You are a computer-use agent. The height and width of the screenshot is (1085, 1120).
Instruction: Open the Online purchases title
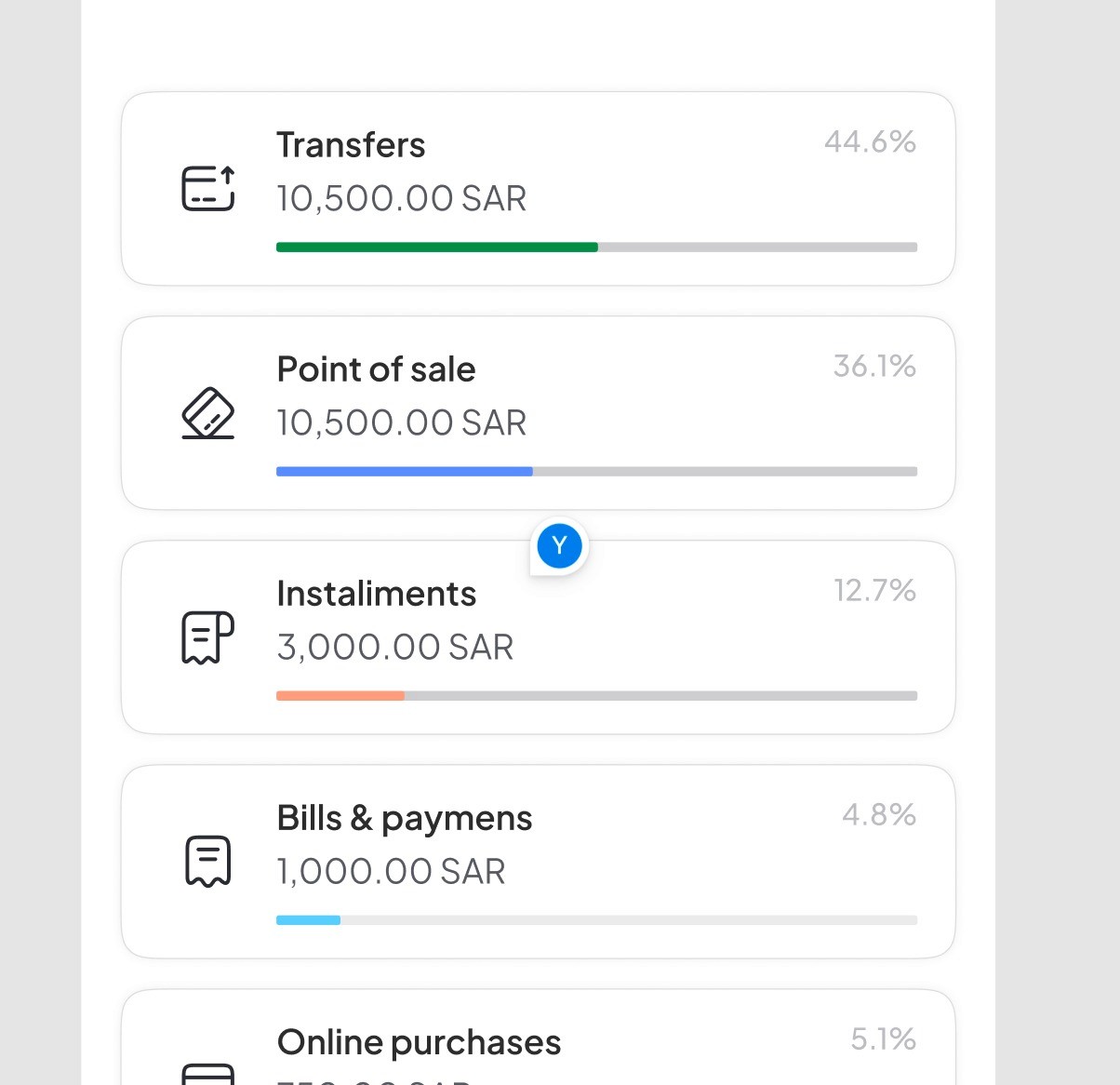pyautogui.click(x=419, y=1042)
